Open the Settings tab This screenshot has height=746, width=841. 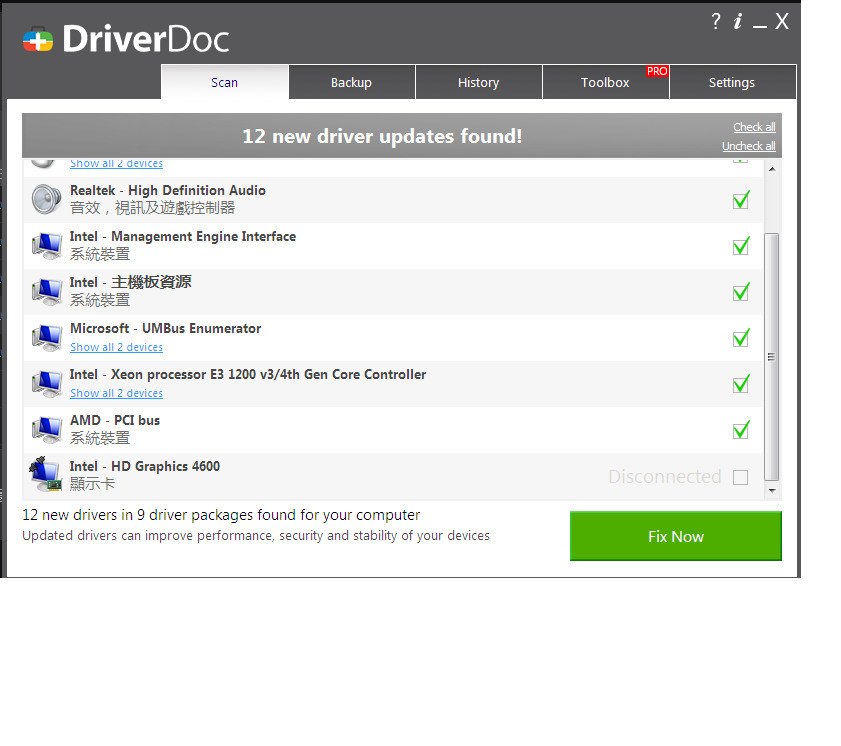pyautogui.click(x=732, y=82)
